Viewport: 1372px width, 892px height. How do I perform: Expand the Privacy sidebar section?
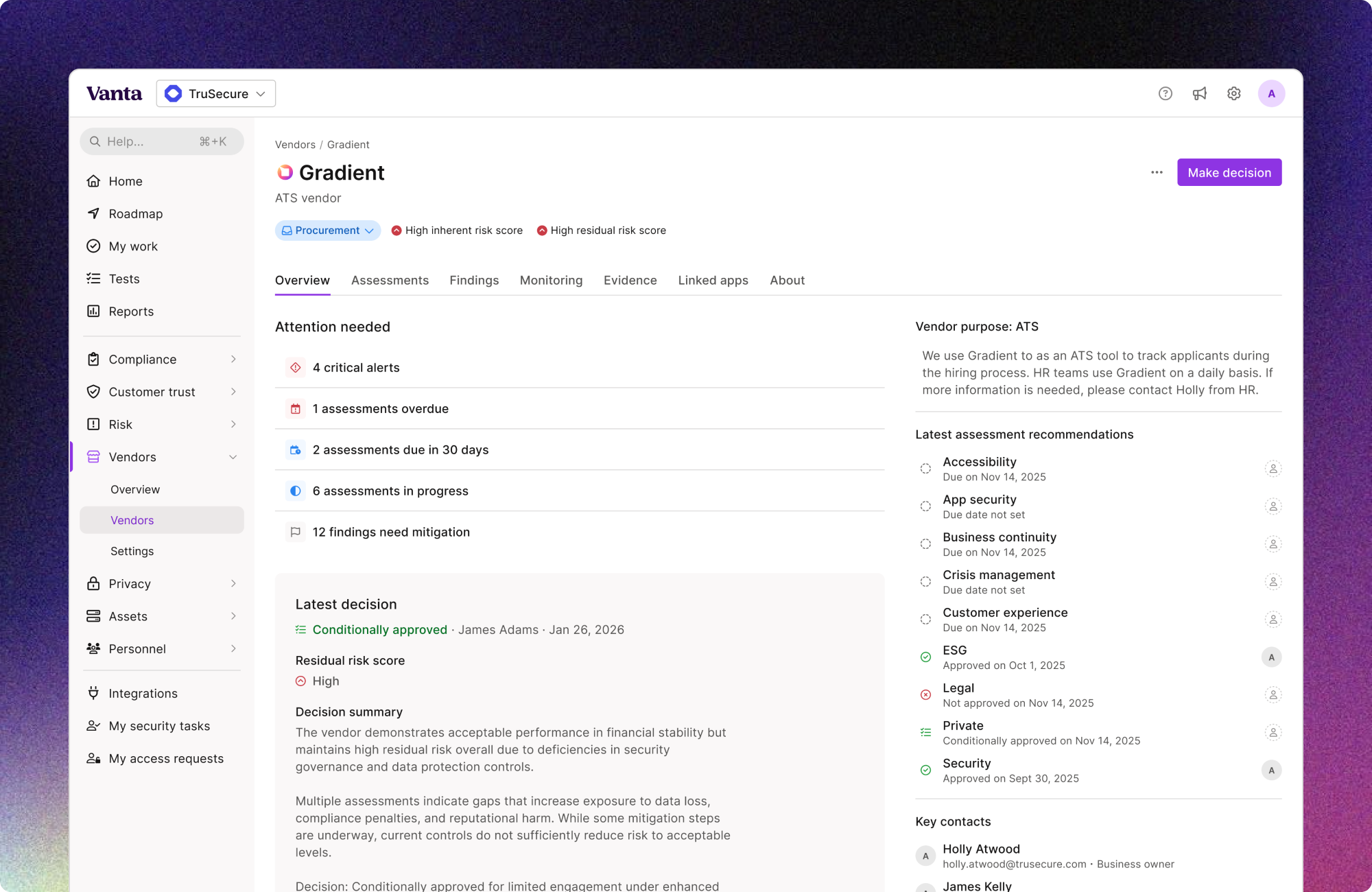(x=233, y=584)
